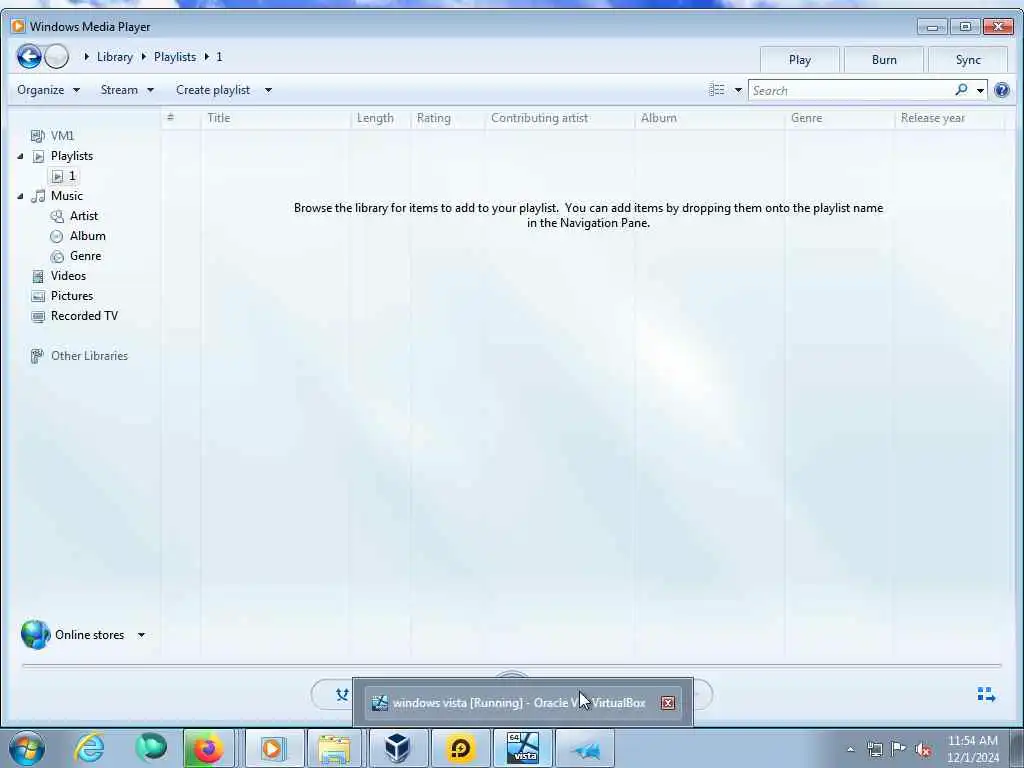Sort by Contributing artist column header
Viewport: 1024px width, 768px height.
(x=560, y=118)
